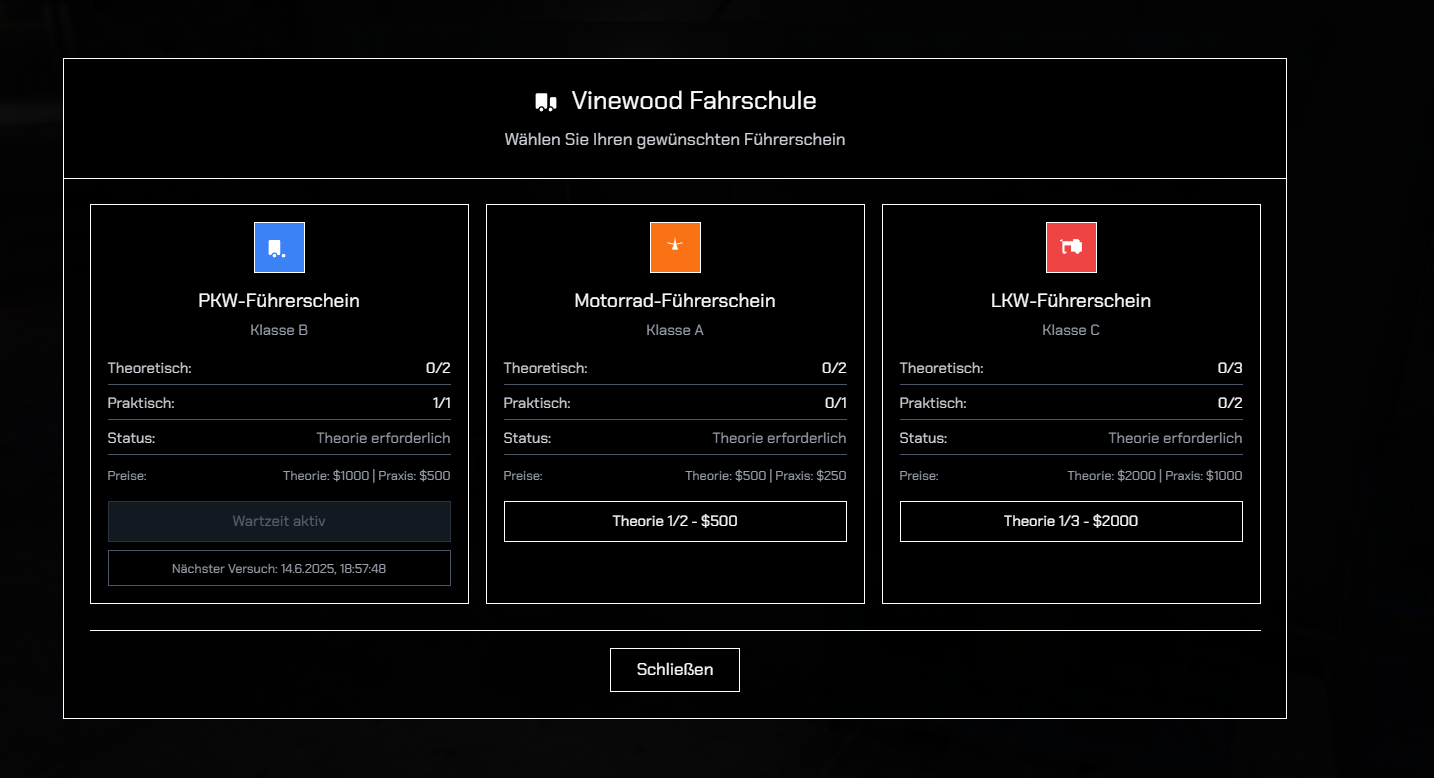This screenshot has width=1434, height=778.
Task: Click the disabled Wartezeit aktiv button
Action: tap(279, 521)
